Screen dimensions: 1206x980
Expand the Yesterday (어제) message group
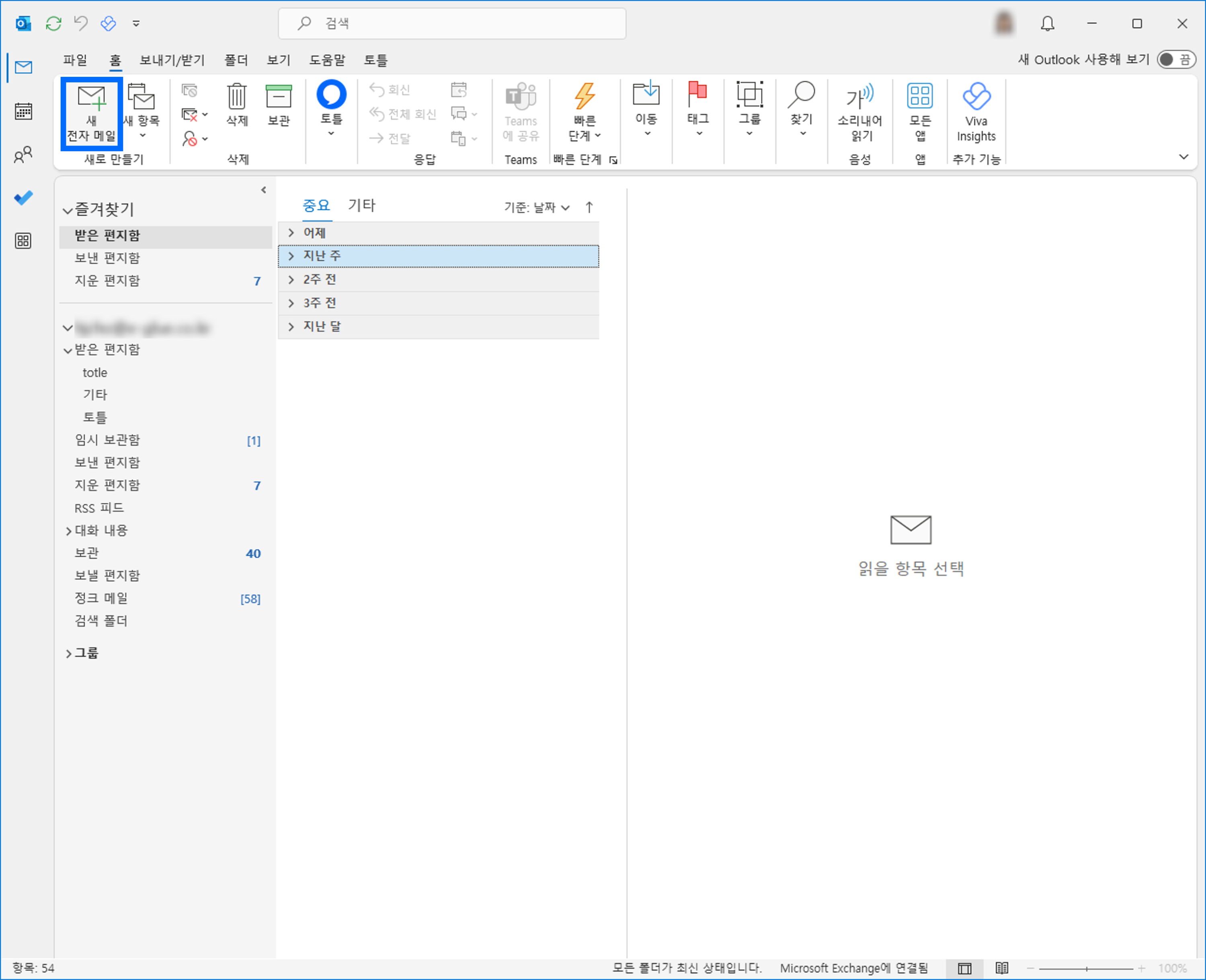pos(291,233)
